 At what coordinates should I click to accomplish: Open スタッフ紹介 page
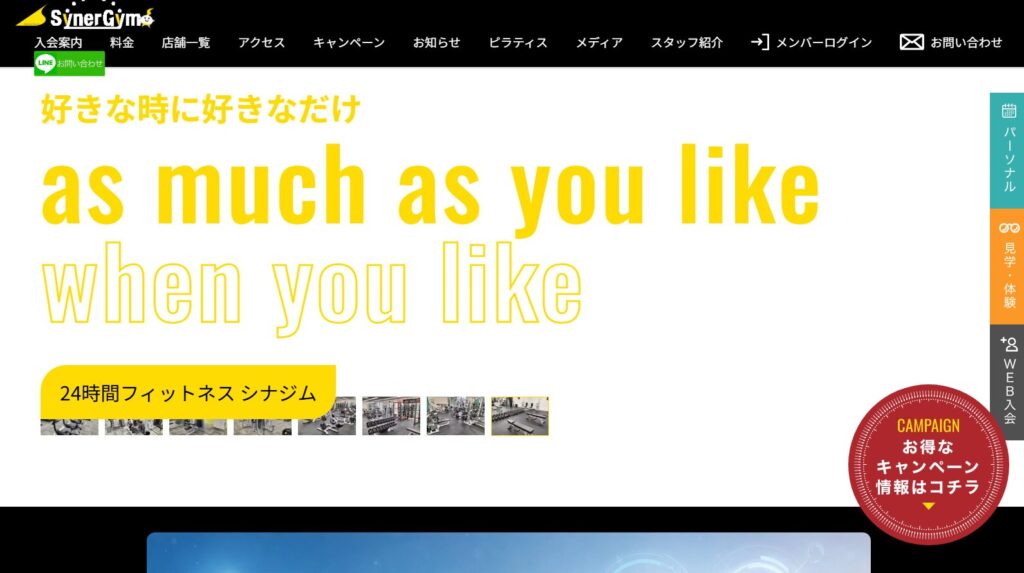(x=686, y=42)
